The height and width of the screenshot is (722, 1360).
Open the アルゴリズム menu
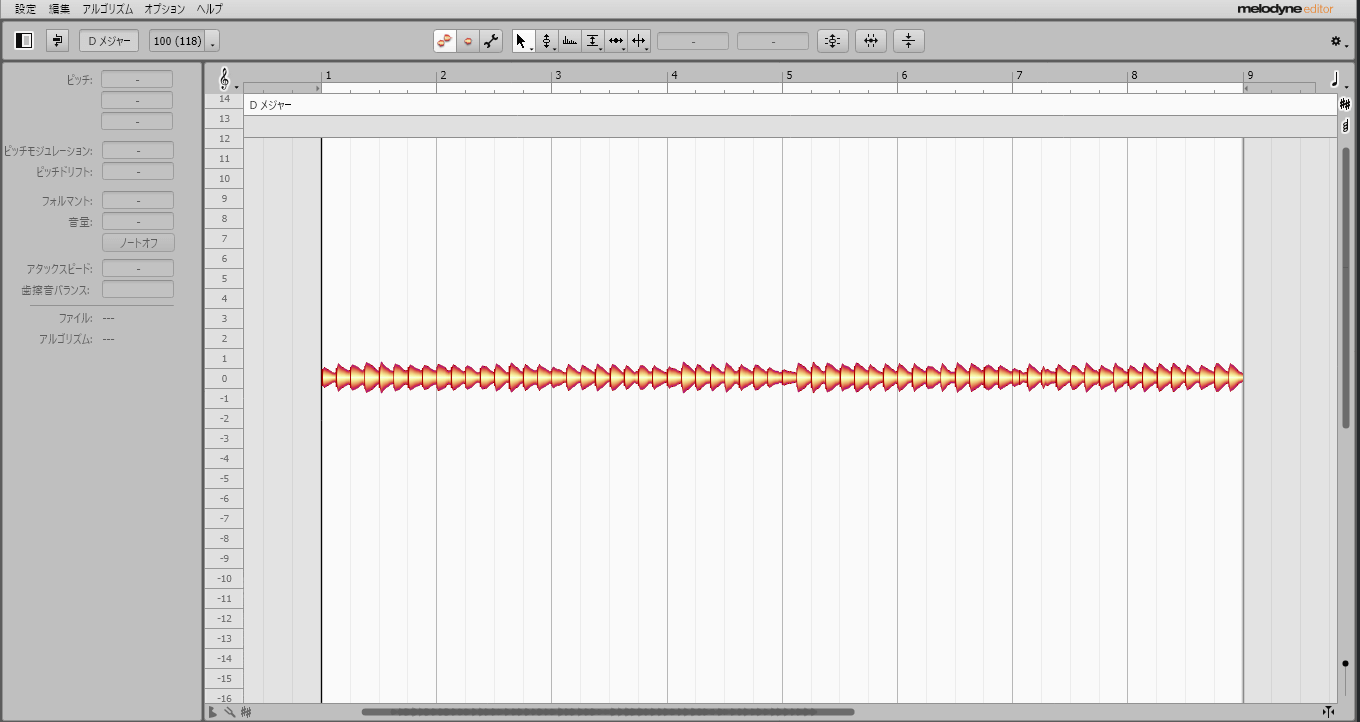click(x=107, y=9)
